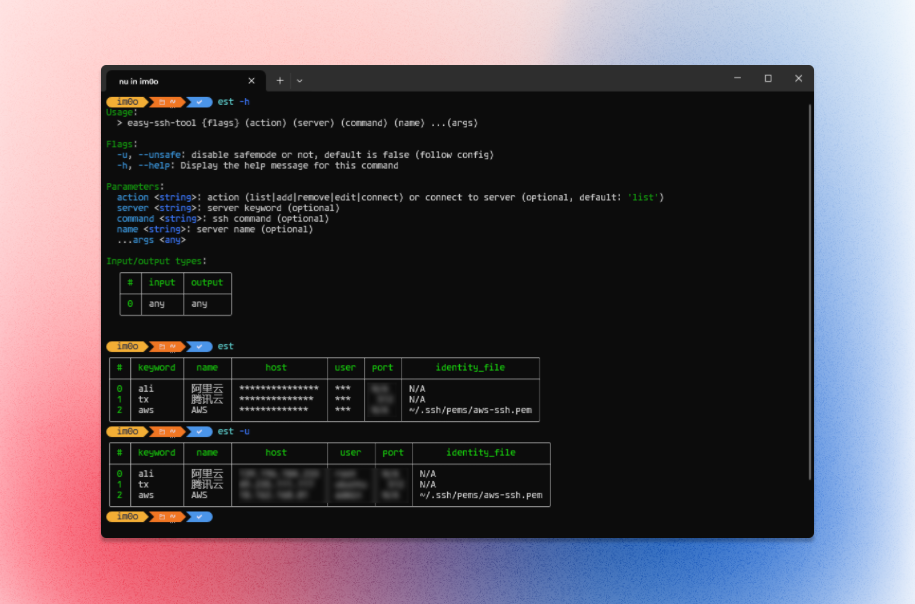Click the green 'list' default value
The width and height of the screenshot is (915, 604).
(x=643, y=198)
